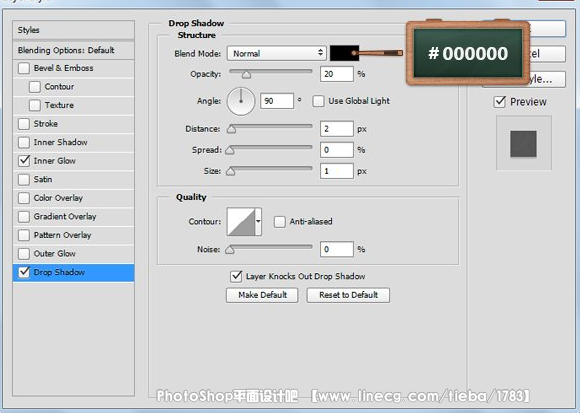Image resolution: width=580 pixels, height=413 pixels.
Task: Enable the Pattern Overlay checkbox
Action: click(24, 235)
